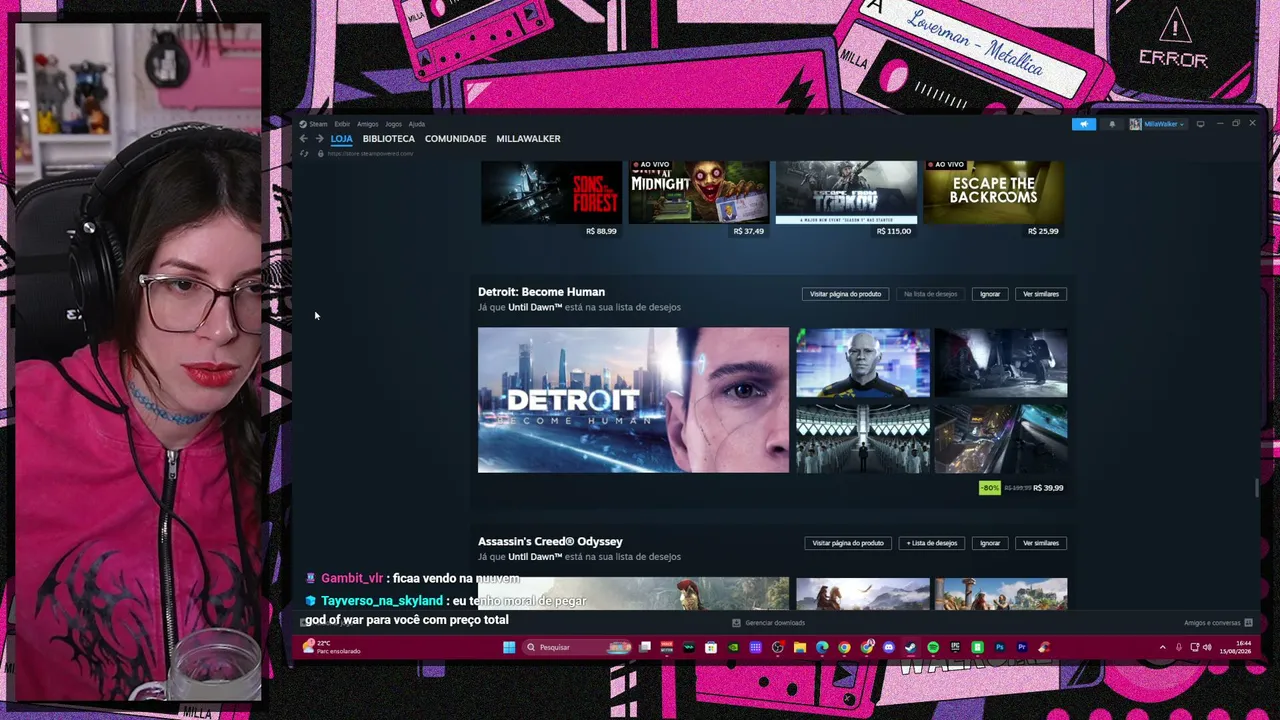1280x720 pixels.
Task: Open the Detroit: Become Human main banner
Action: click(633, 400)
